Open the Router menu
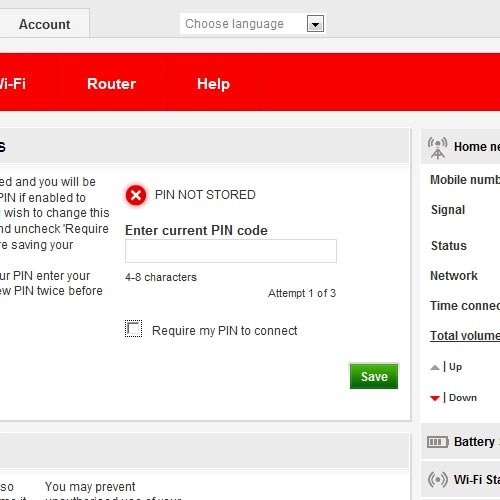The width and height of the screenshot is (500, 500). pos(111,84)
